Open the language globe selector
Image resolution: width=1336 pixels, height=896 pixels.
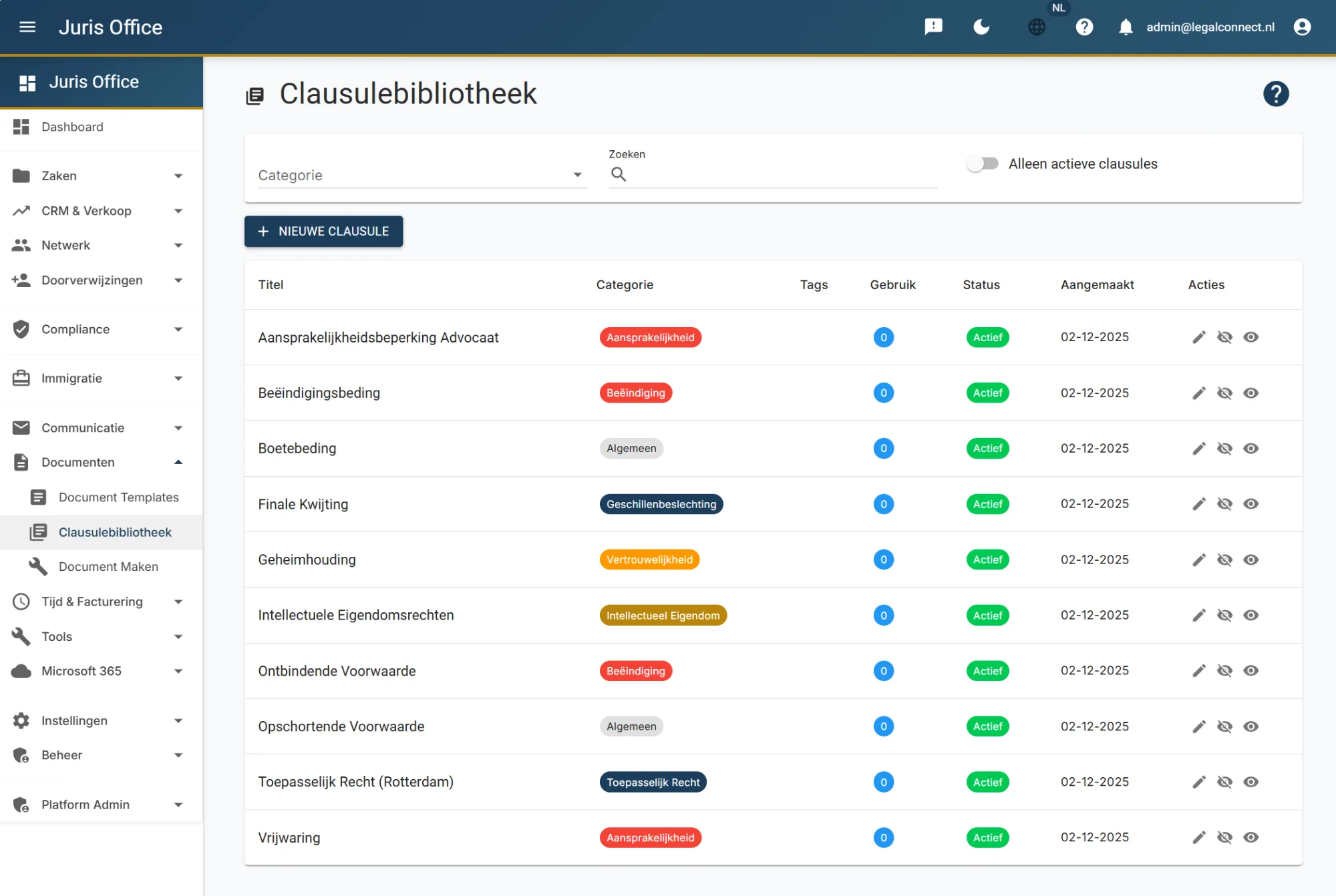click(x=1037, y=27)
